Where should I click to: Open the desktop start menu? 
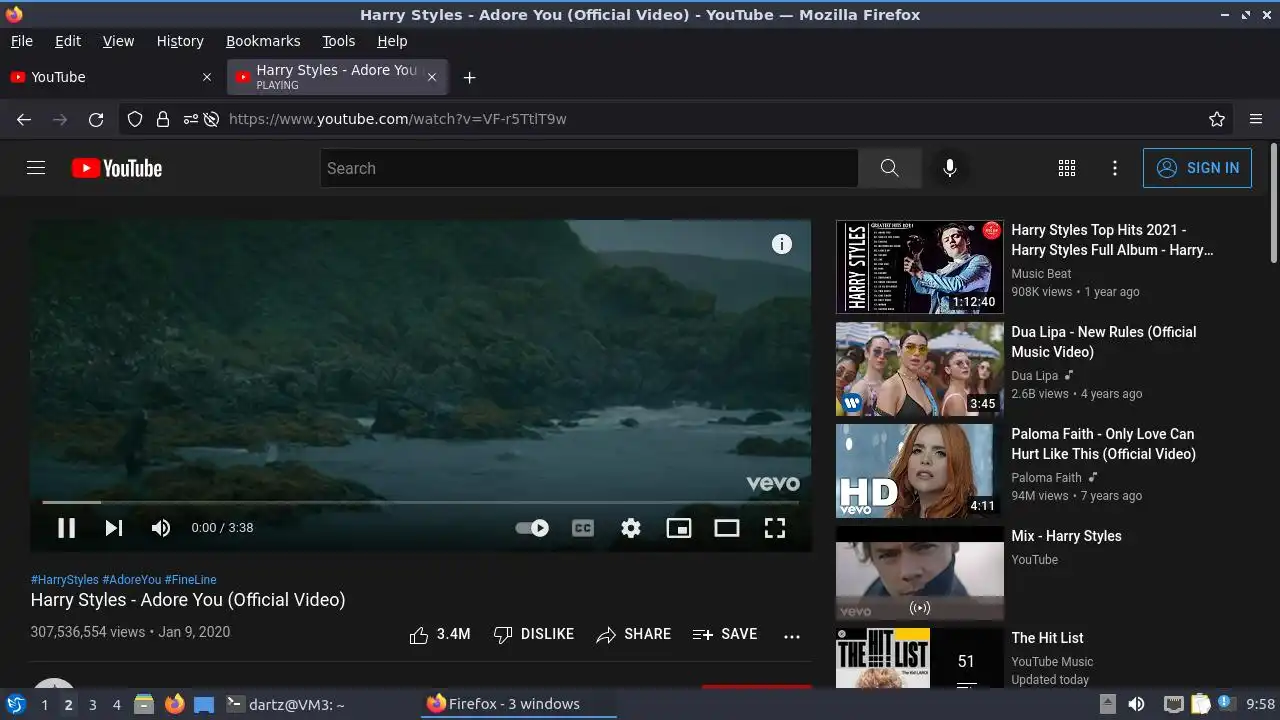16,704
